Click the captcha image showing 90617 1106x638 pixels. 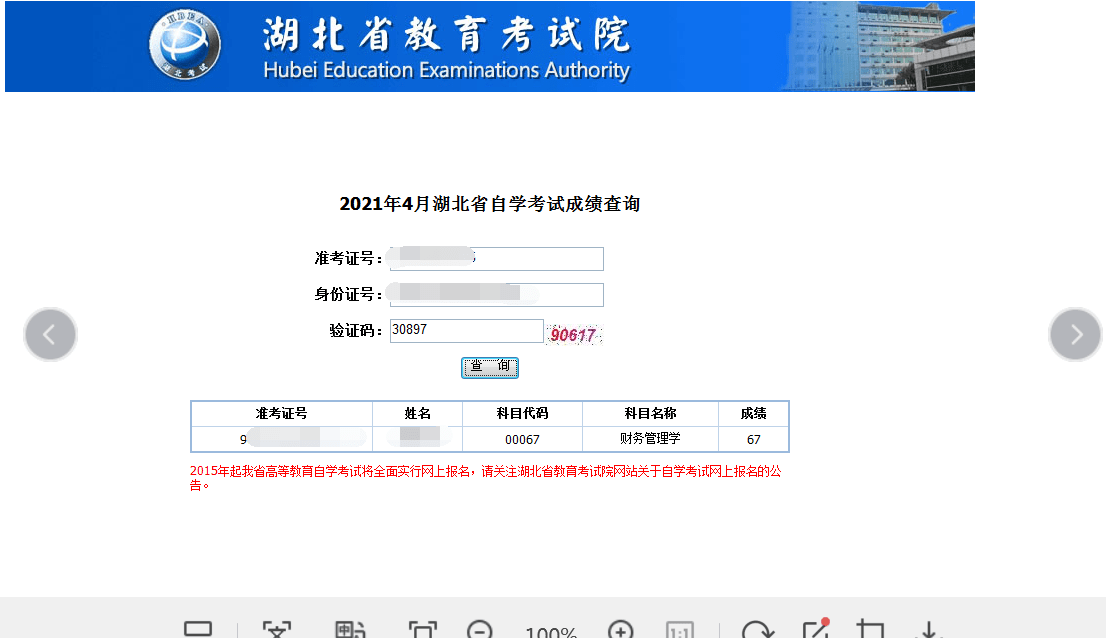[574, 334]
